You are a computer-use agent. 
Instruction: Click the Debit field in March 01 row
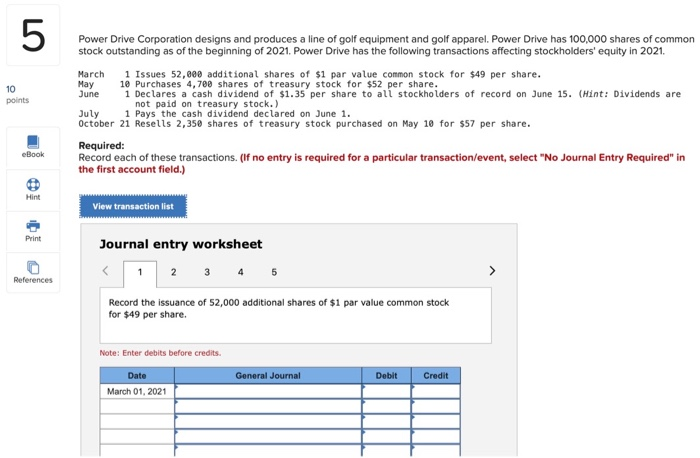pos(386,391)
